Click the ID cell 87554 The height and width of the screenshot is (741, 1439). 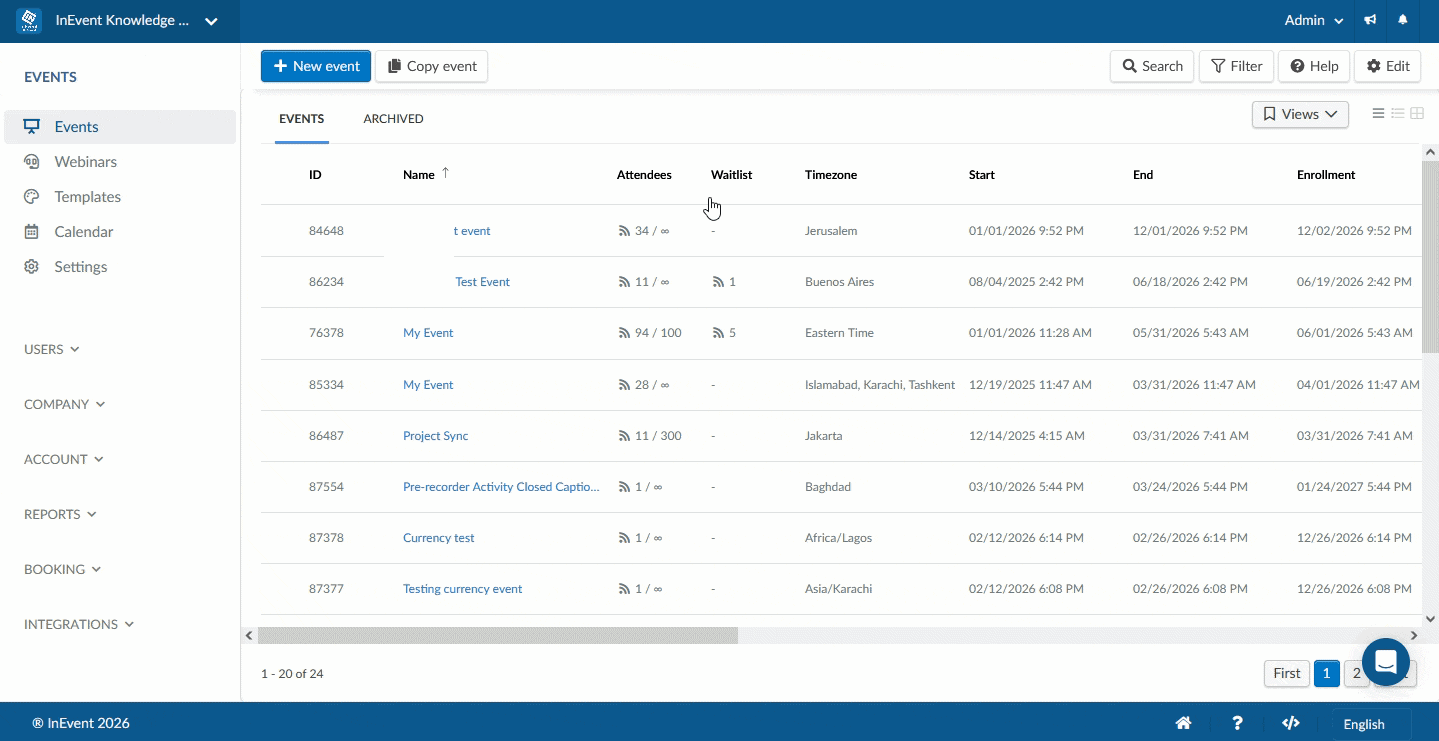click(x=326, y=487)
